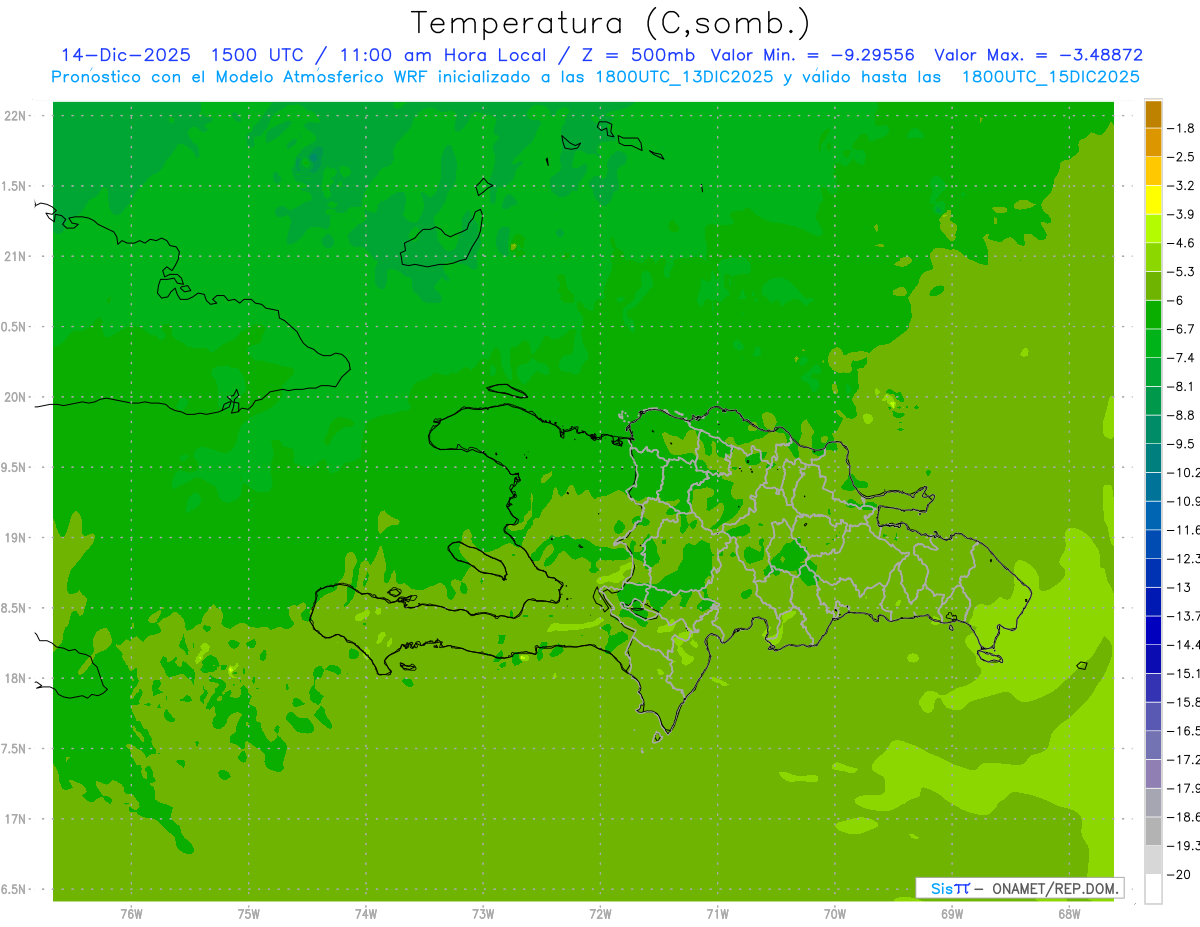The width and height of the screenshot is (1200, 927).
Task: Click the legend value "-5.3"
Action: click(x=1181, y=271)
